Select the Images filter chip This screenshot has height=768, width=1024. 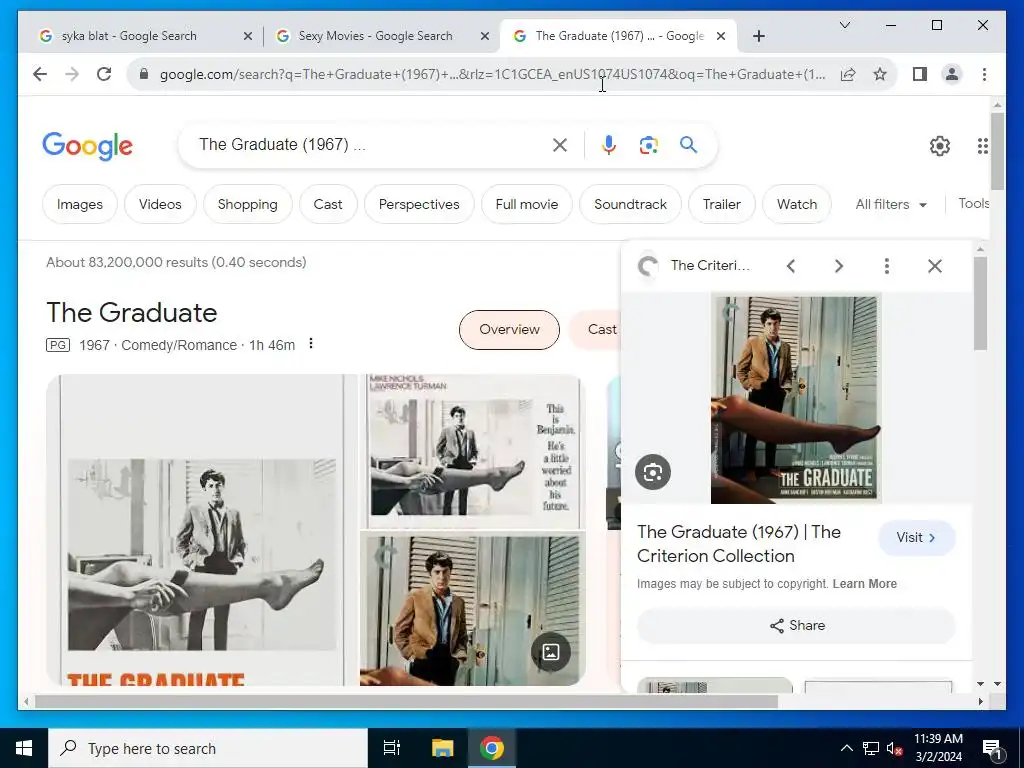80,204
